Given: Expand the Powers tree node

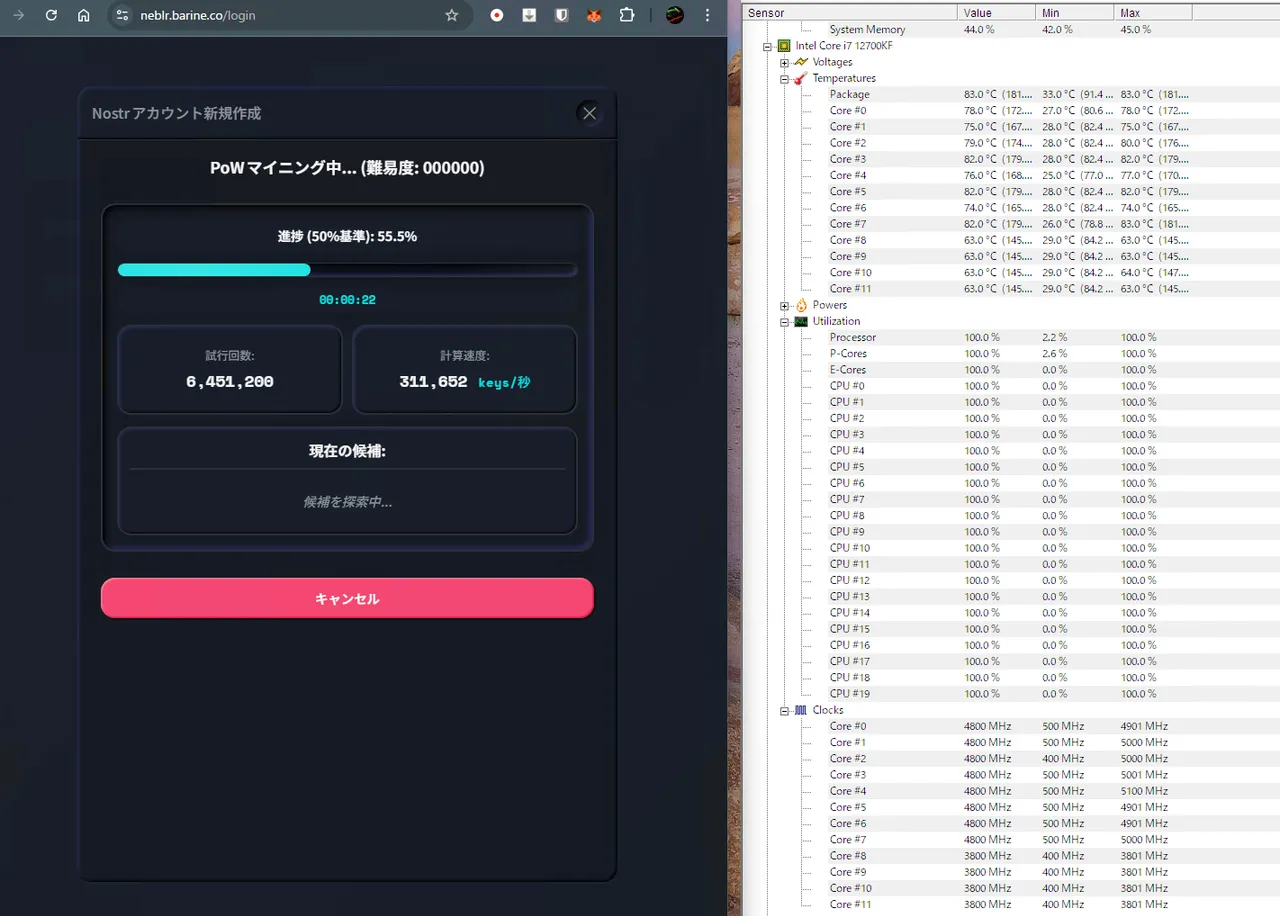Looking at the screenshot, I should point(785,305).
